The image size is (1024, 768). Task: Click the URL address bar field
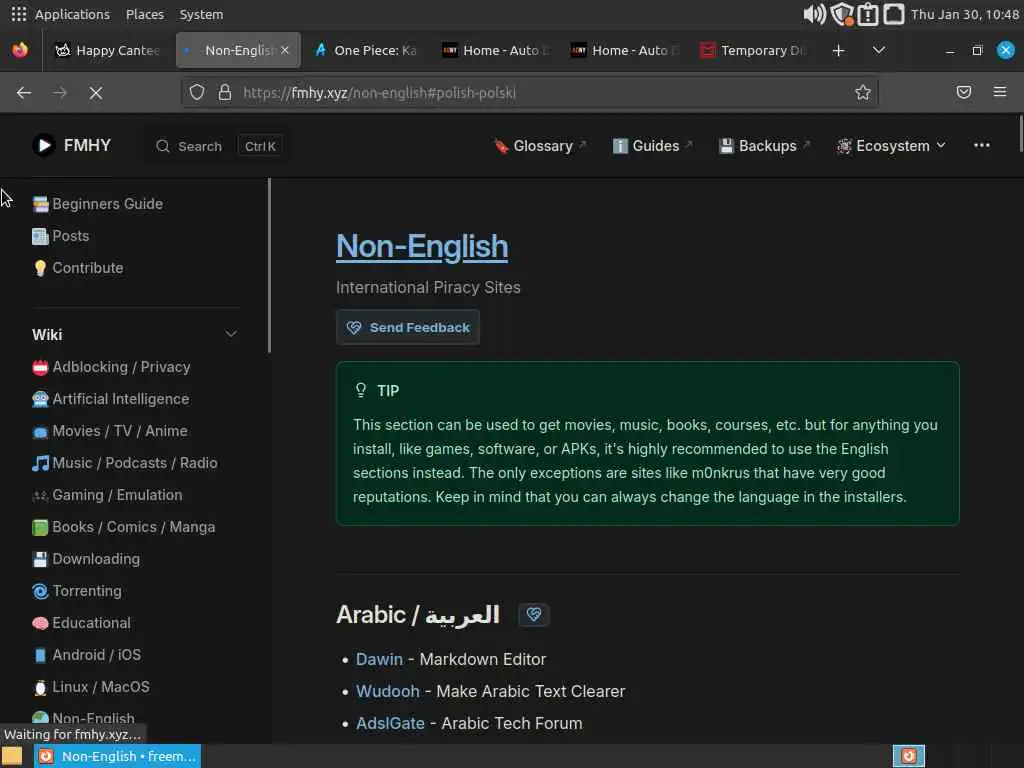click(530, 93)
